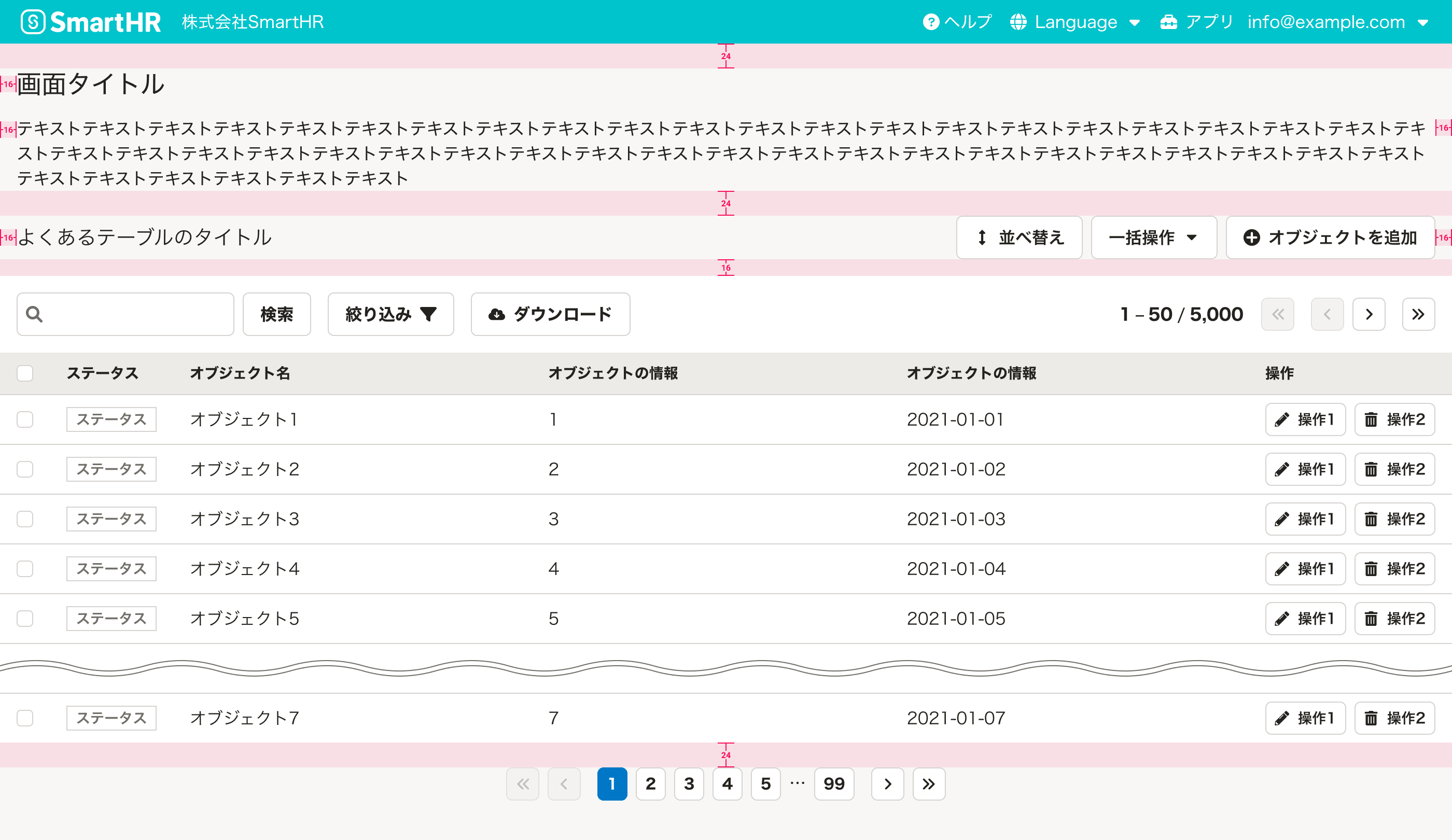The image size is (1452, 840).
Task: Click the 検索 search button
Action: 276,314
